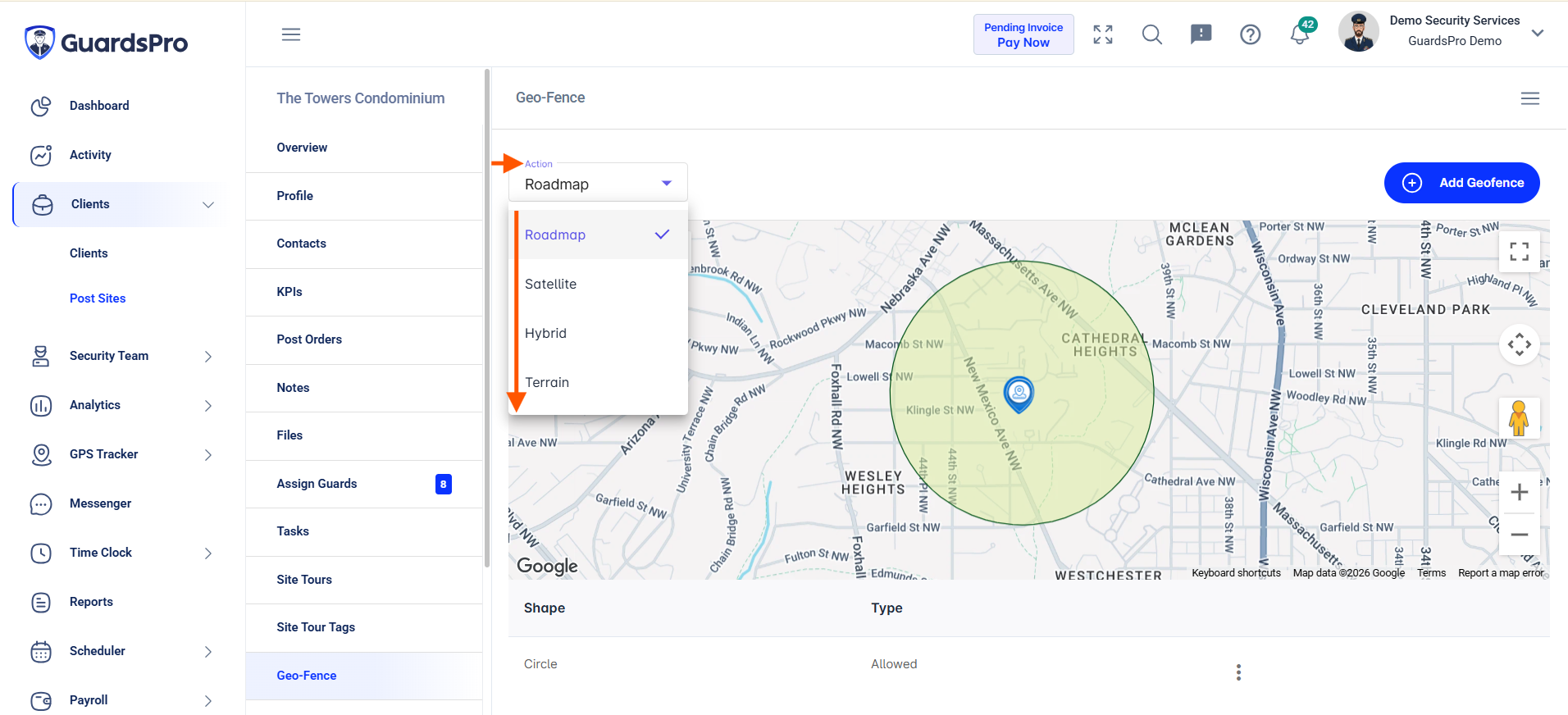Viewport: 1568px width, 715px height.
Task: Click the Add Geofence button
Action: tap(1461, 183)
